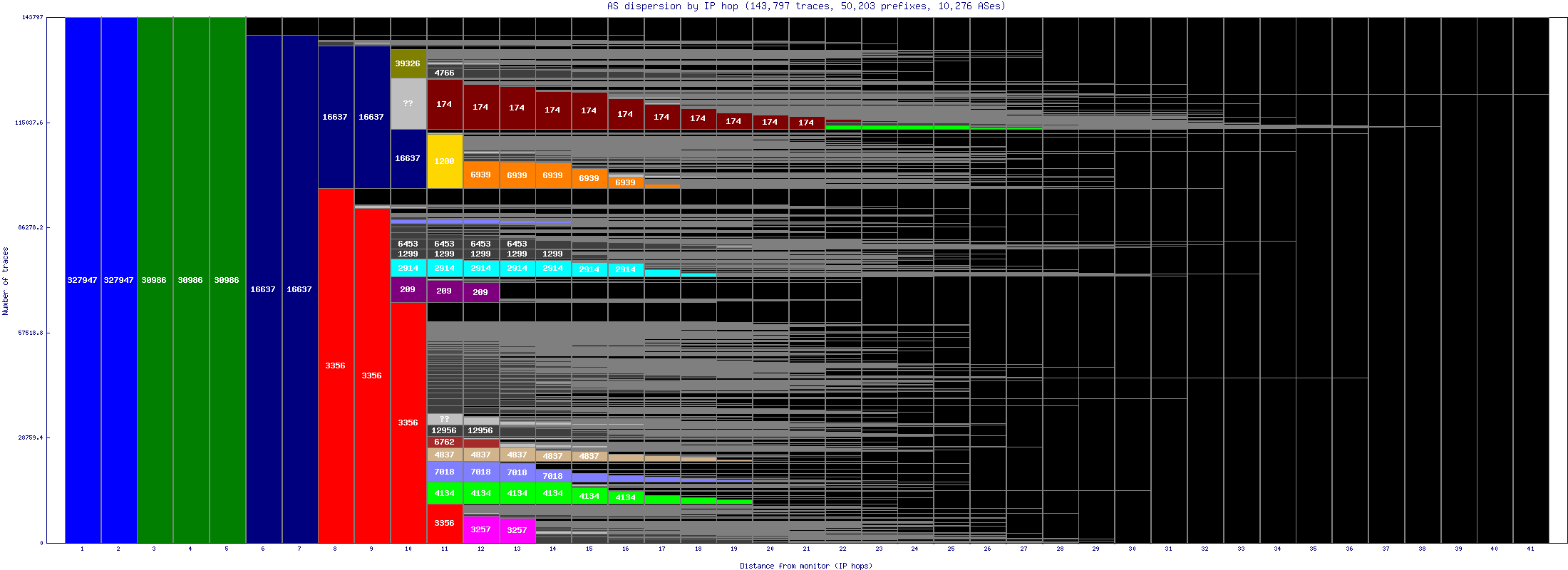
Task: Pick the navy 16637 block at hop 7
Action: pos(300,289)
